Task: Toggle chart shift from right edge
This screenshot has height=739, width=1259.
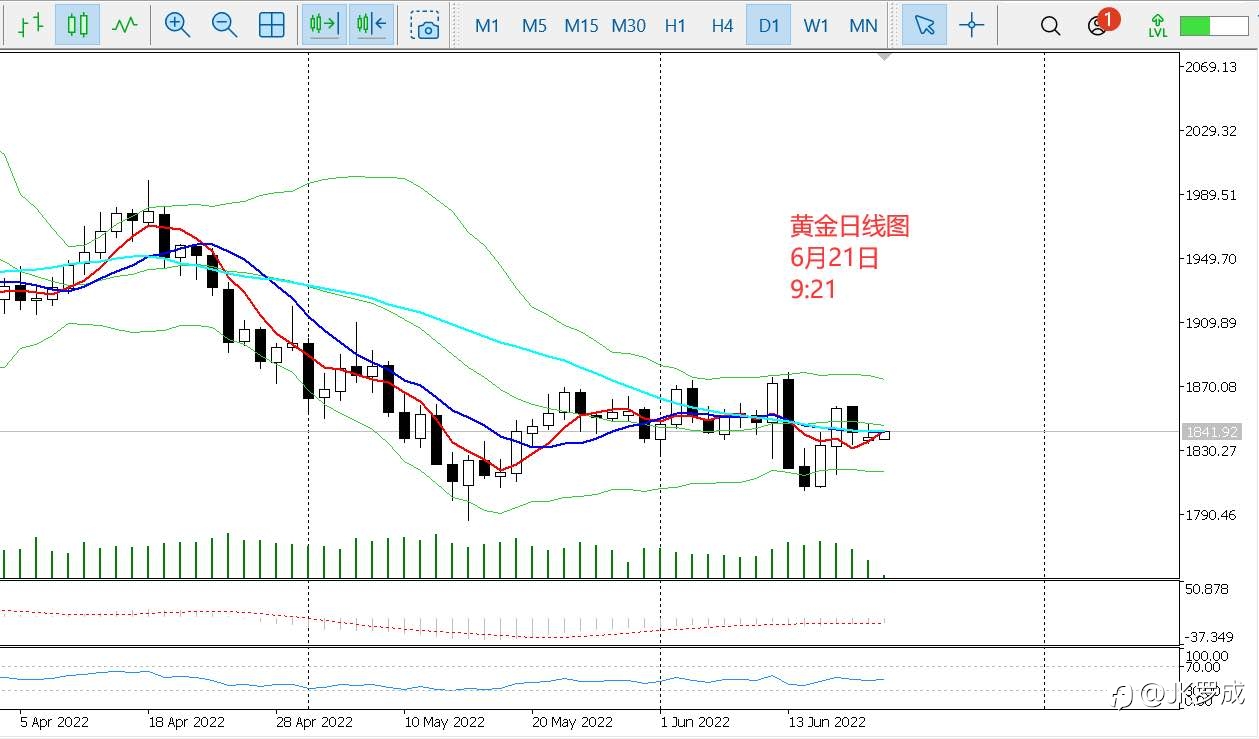Action: [x=371, y=25]
